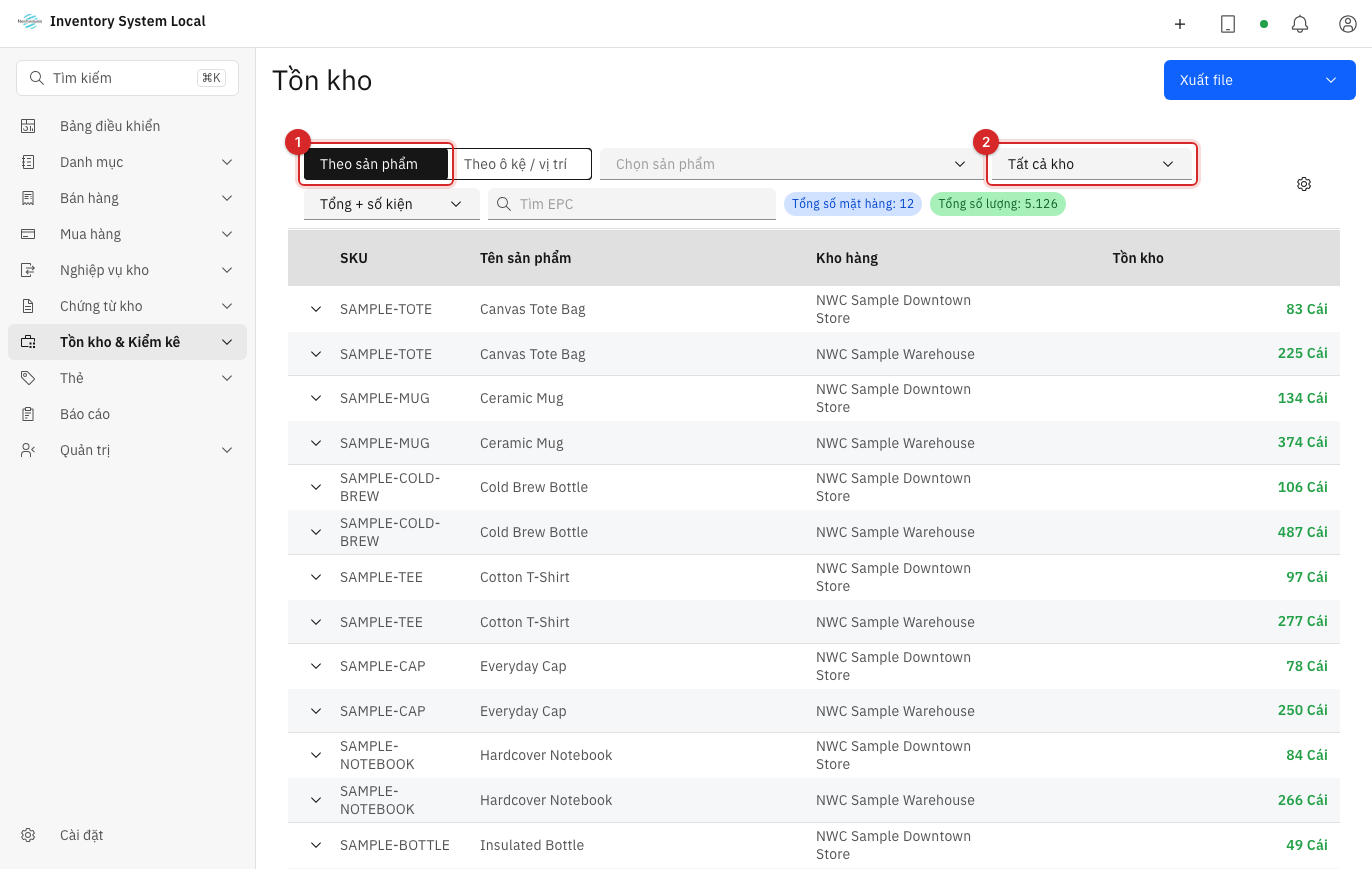
Task: Expand Ceramic Mug Downtown Store row
Action: (x=316, y=398)
